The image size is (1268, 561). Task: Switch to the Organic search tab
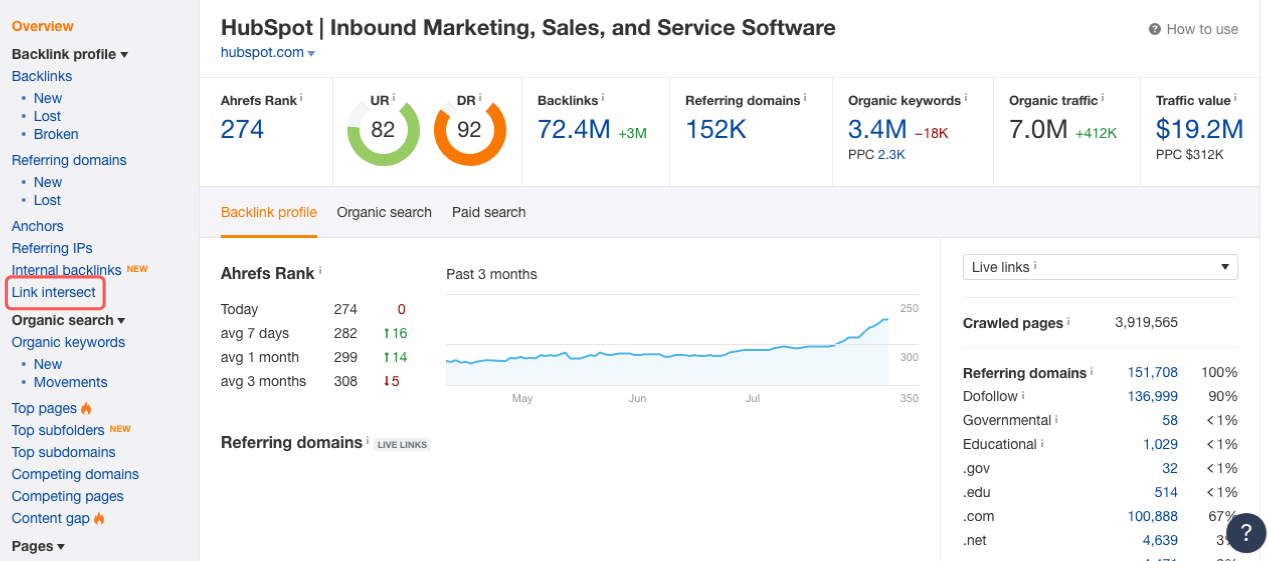[x=384, y=212]
